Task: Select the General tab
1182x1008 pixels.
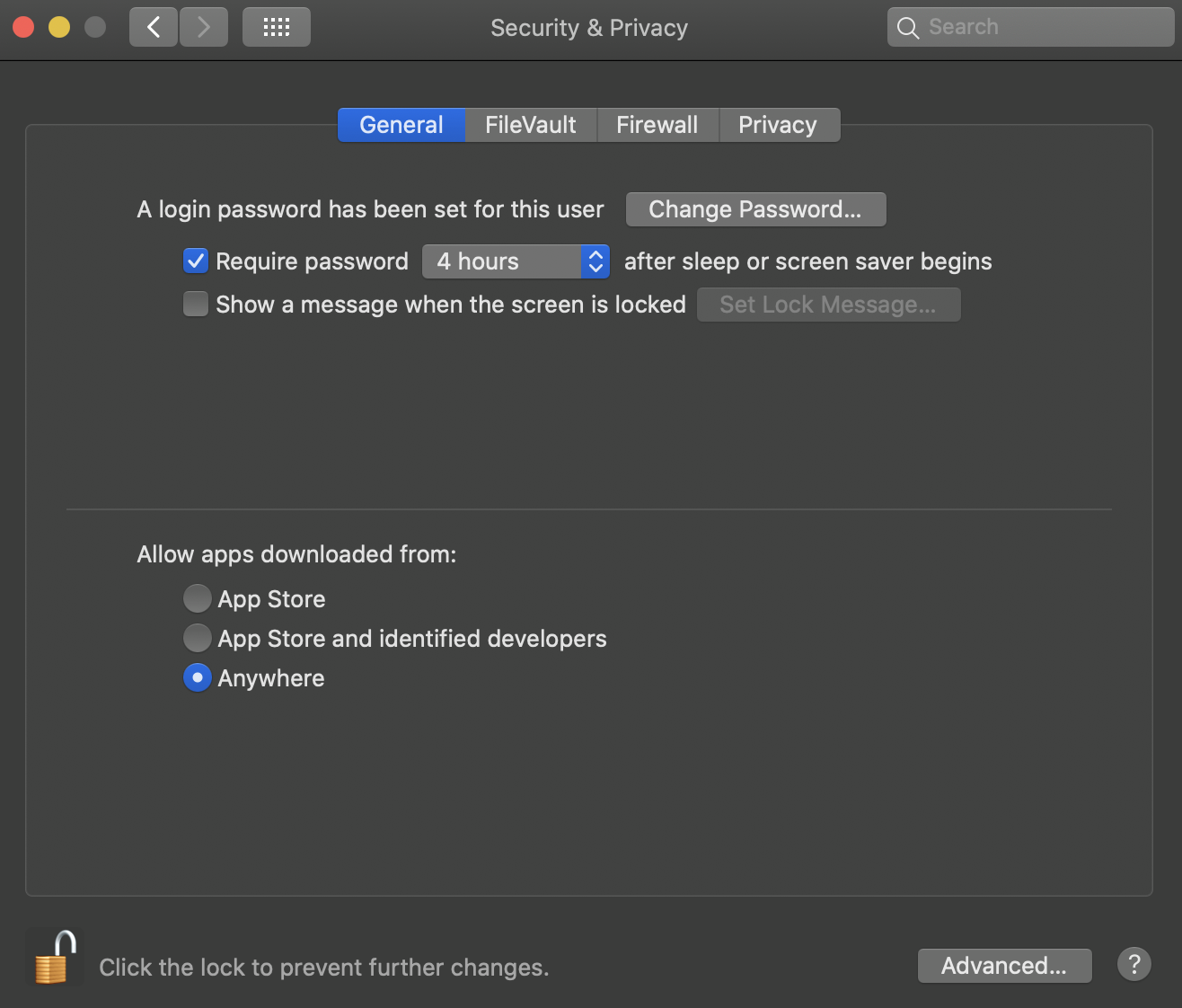Action: coord(401,125)
